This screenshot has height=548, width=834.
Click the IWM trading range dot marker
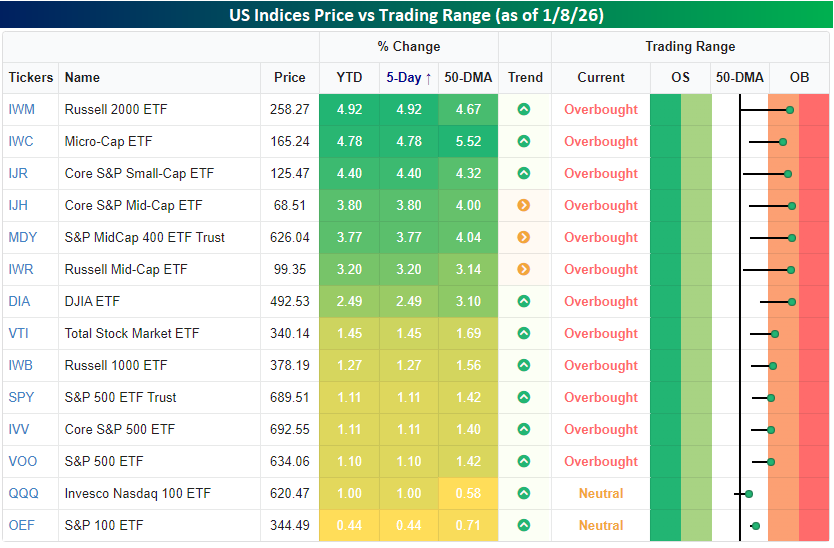790,110
